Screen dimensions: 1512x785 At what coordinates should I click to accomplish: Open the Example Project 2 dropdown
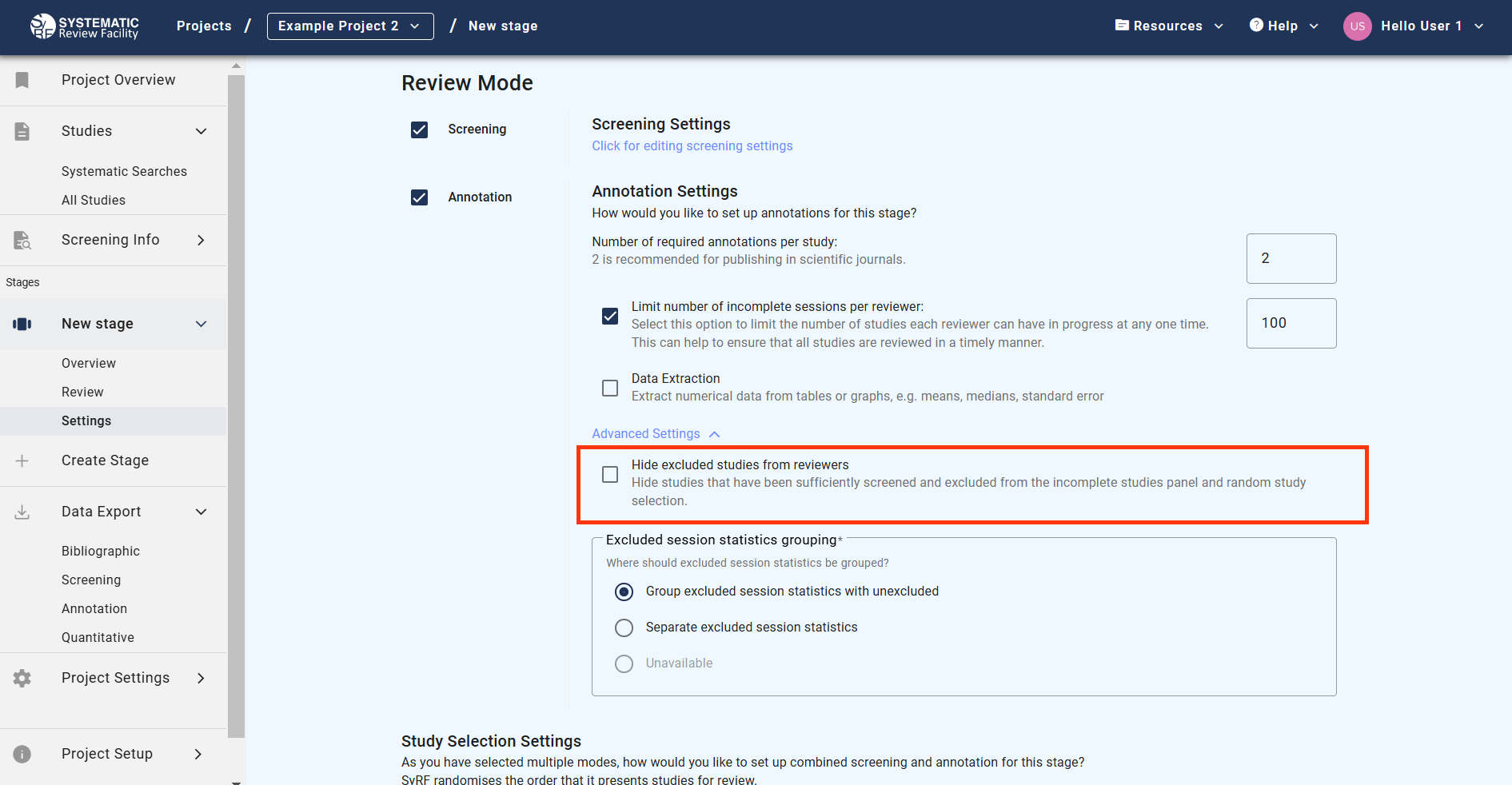349,26
